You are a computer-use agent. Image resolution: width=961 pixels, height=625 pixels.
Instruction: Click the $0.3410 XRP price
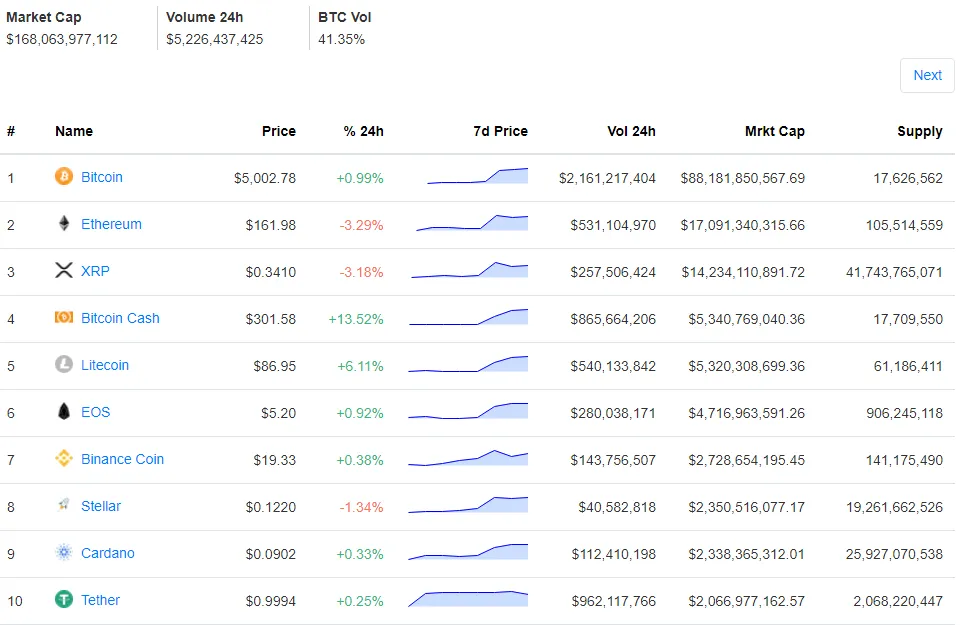pos(271,272)
